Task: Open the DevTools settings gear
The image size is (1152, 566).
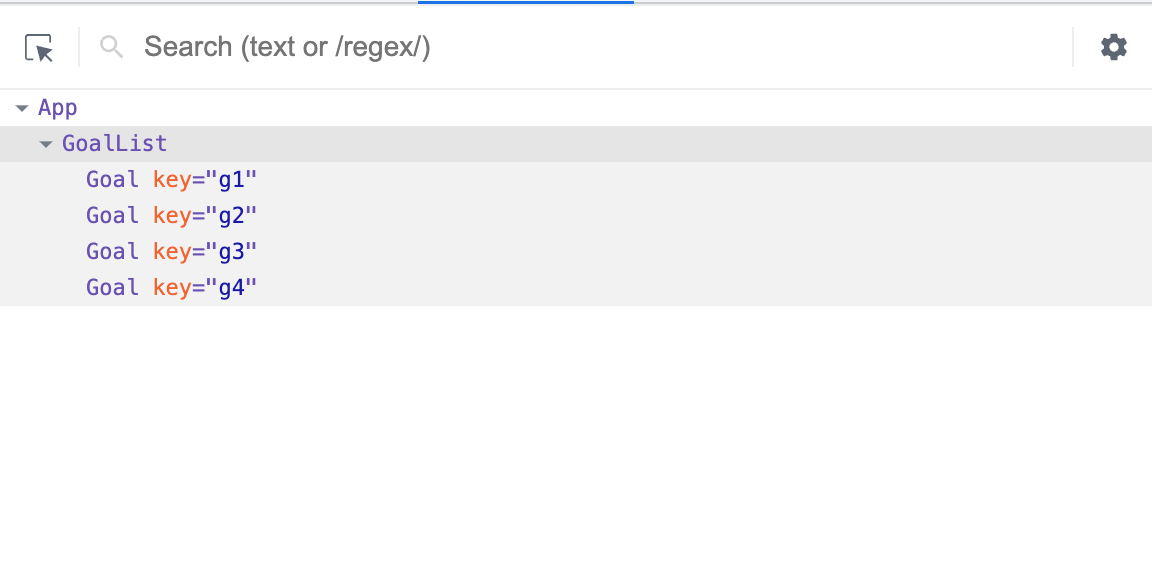Action: coord(1114,47)
